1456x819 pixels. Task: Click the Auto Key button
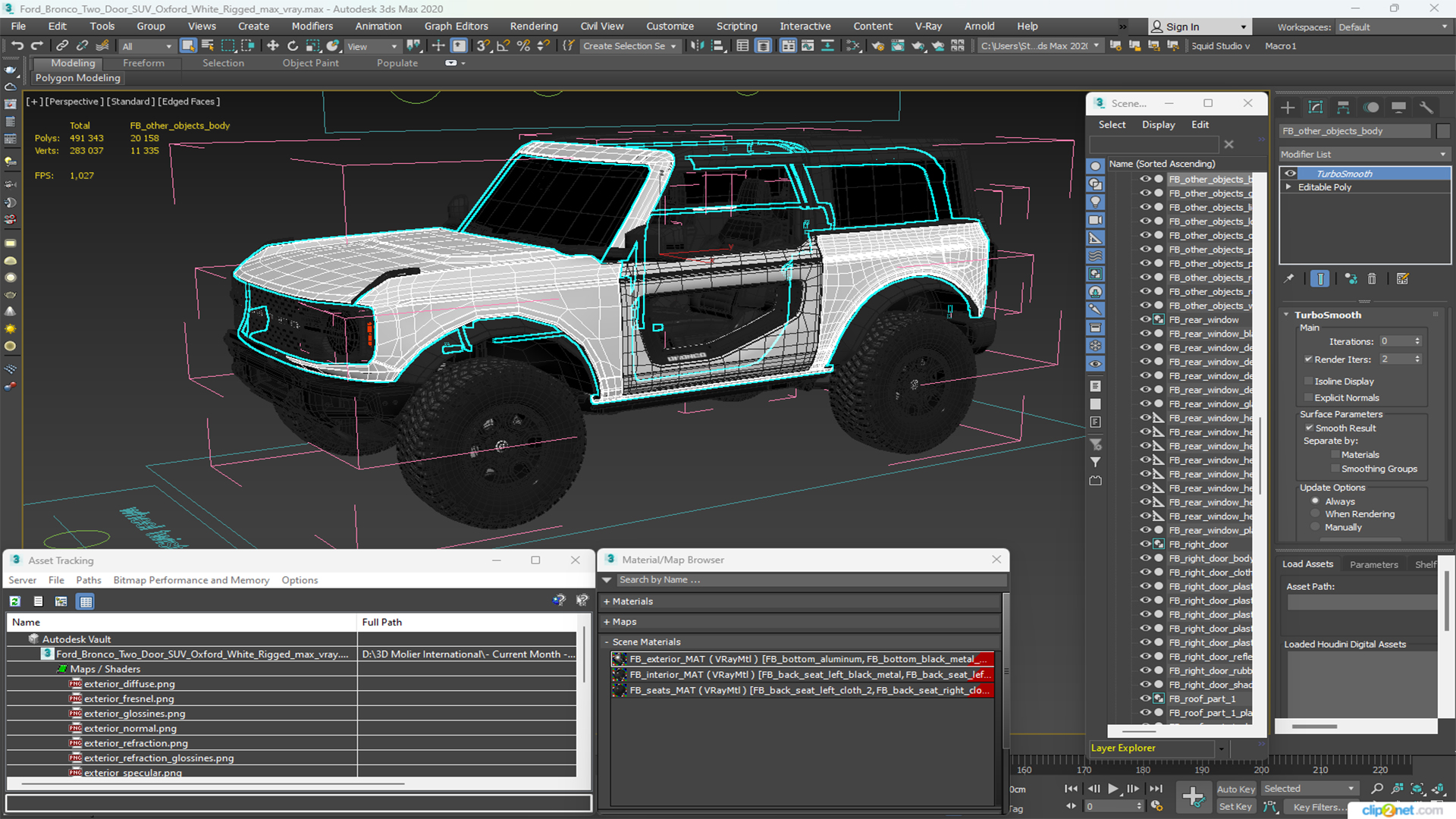(x=1236, y=789)
